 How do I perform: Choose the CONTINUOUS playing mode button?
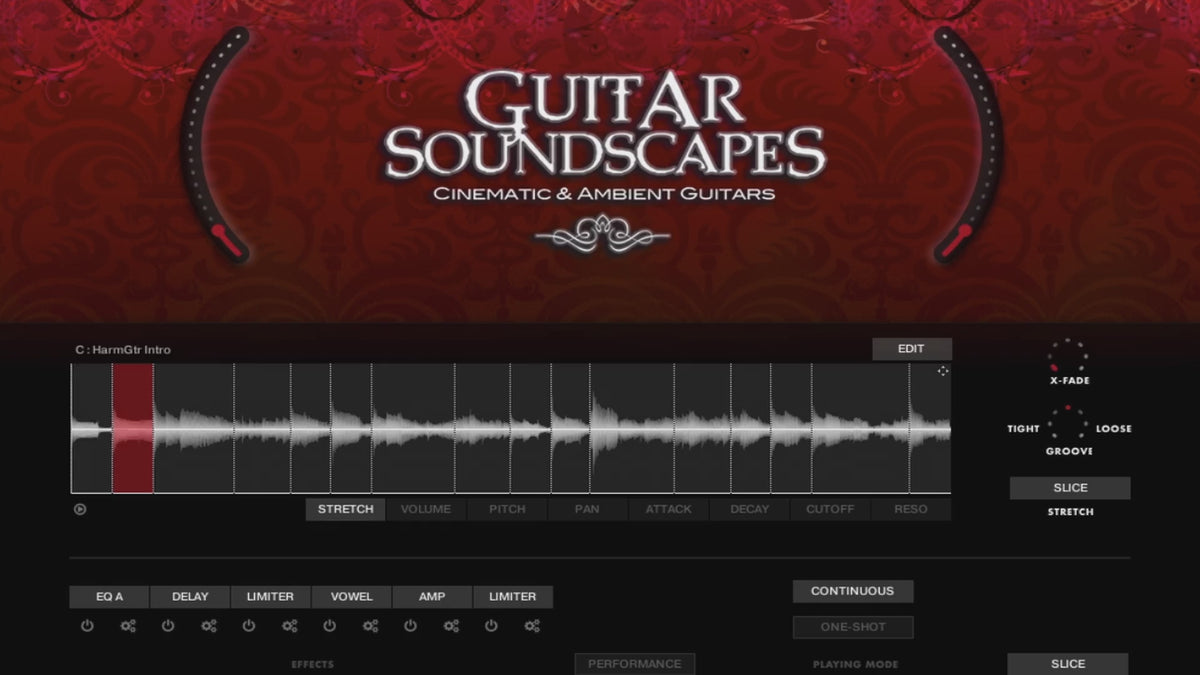point(852,591)
